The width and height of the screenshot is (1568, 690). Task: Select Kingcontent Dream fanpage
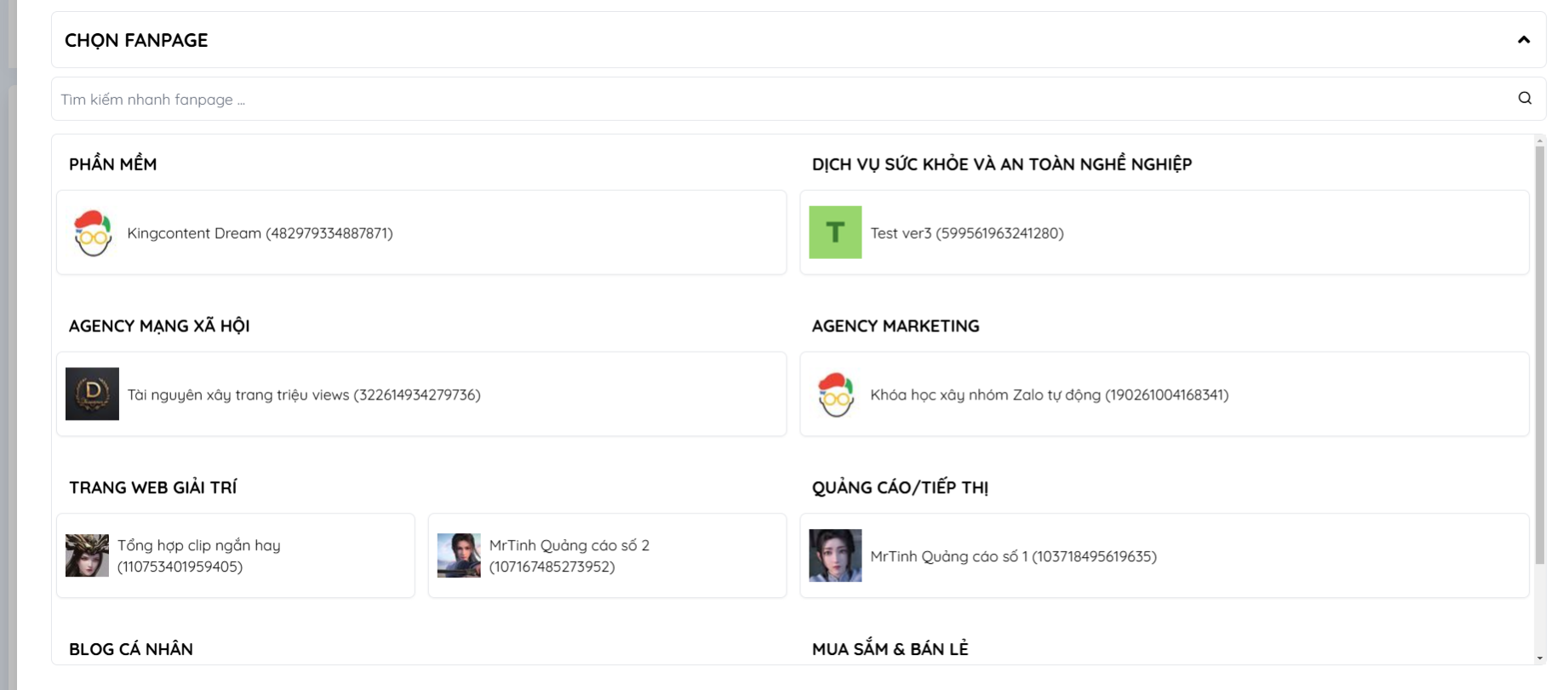(260, 233)
